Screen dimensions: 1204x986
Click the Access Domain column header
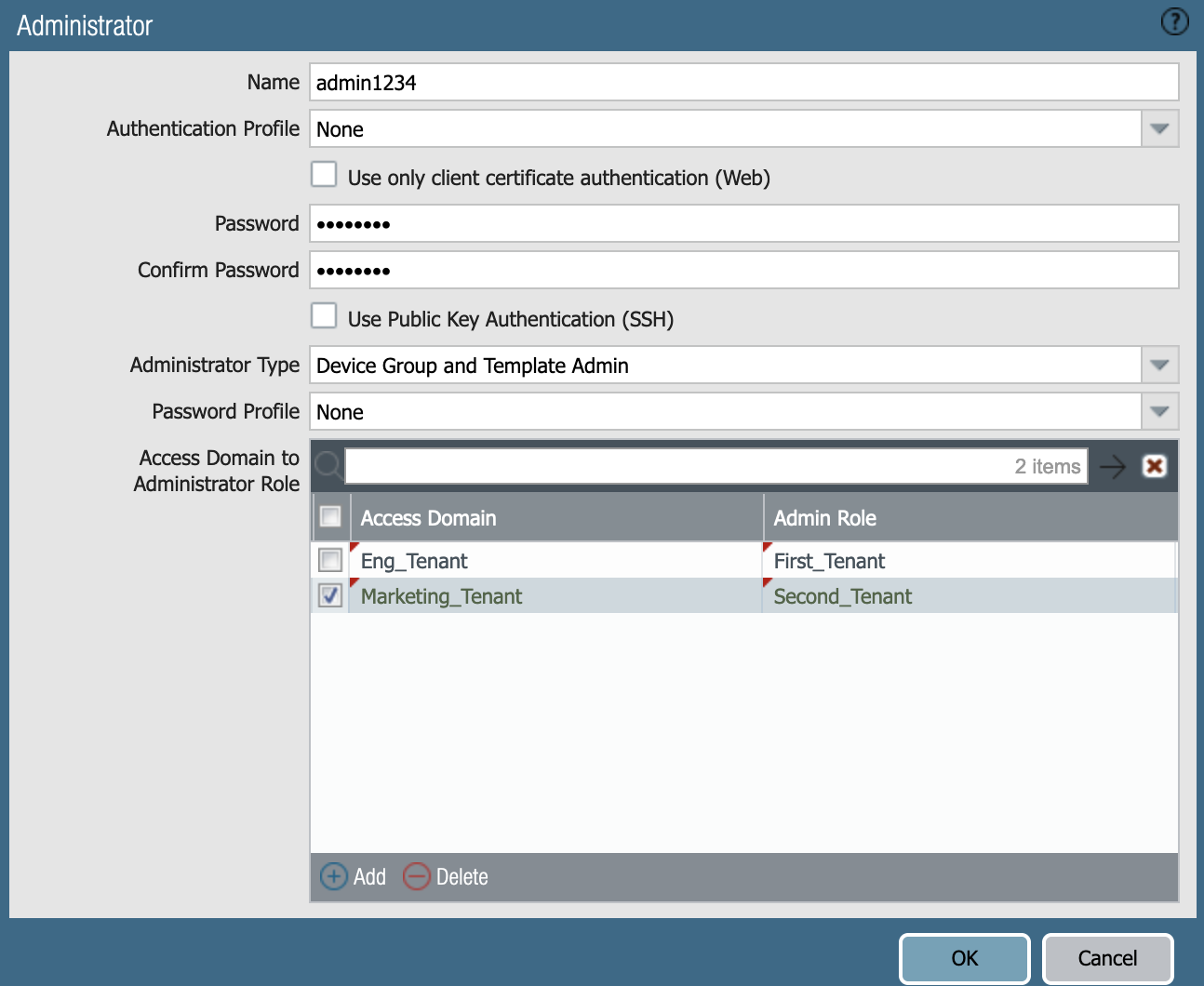click(x=556, y=518)
